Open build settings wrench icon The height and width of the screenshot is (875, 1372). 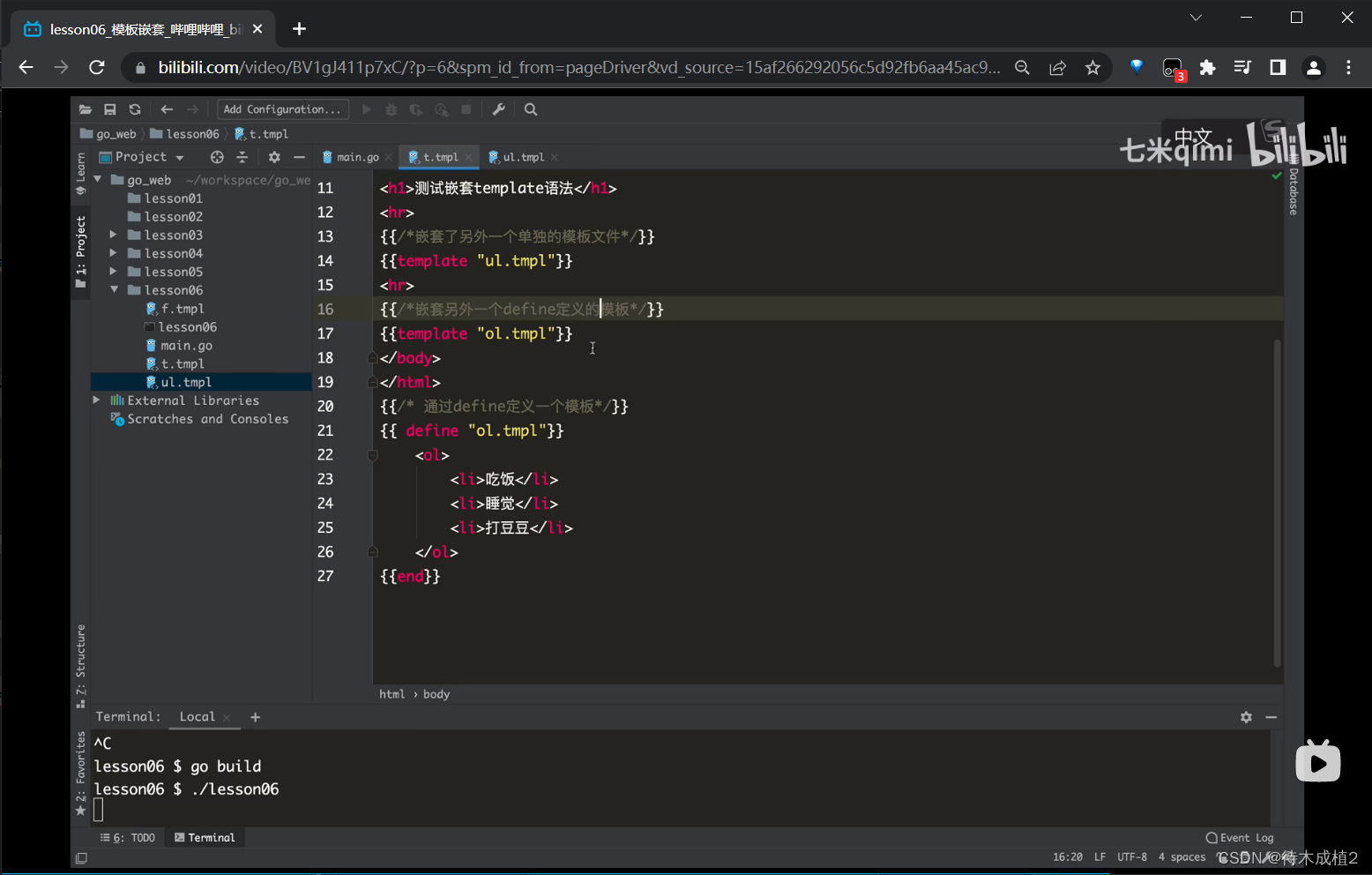(498, 109)
